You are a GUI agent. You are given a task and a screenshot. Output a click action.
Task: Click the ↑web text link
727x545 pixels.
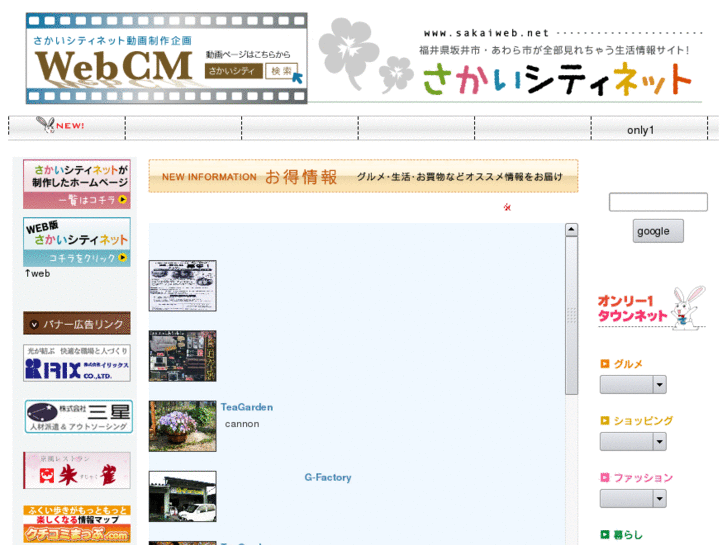click(x=38, y=274)
